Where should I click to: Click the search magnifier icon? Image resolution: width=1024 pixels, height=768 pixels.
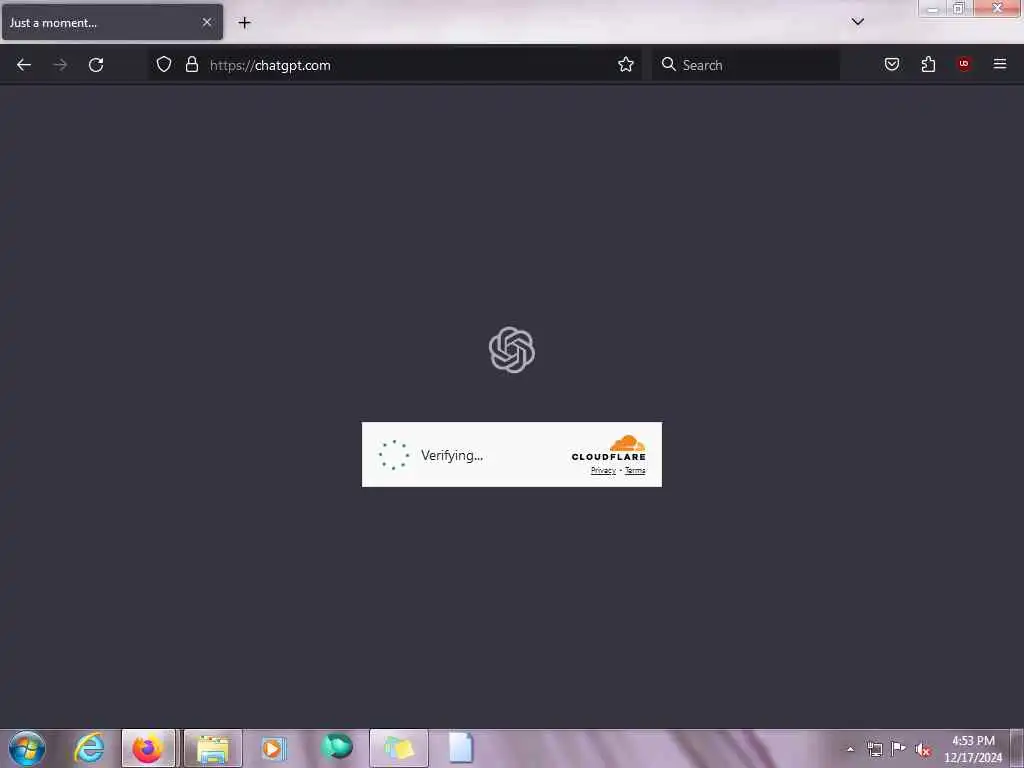click(x=669, y=64)
